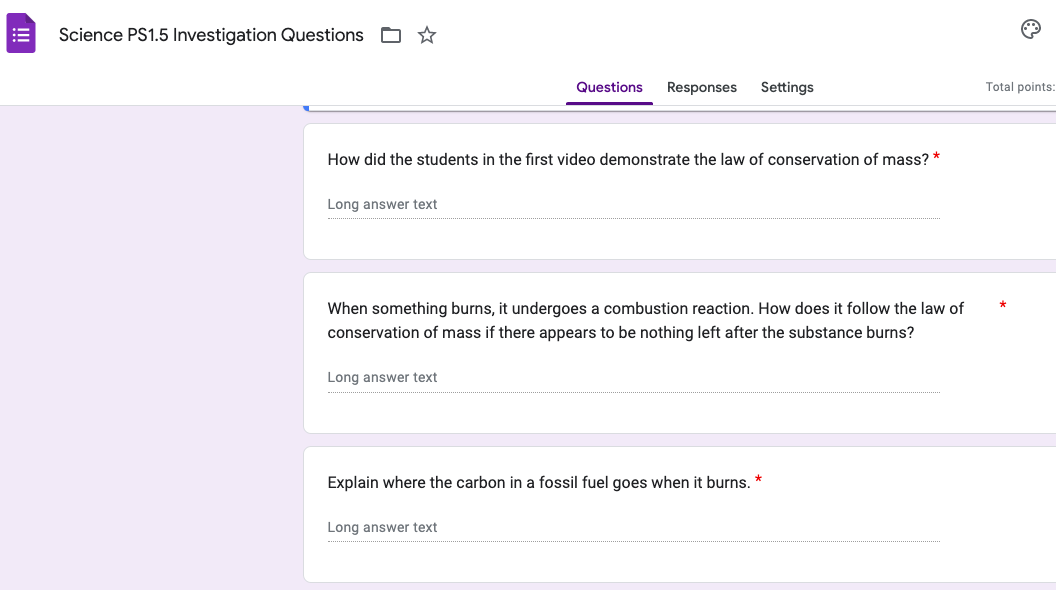Star the Science PS1.5 form

[x=426, y=34]
